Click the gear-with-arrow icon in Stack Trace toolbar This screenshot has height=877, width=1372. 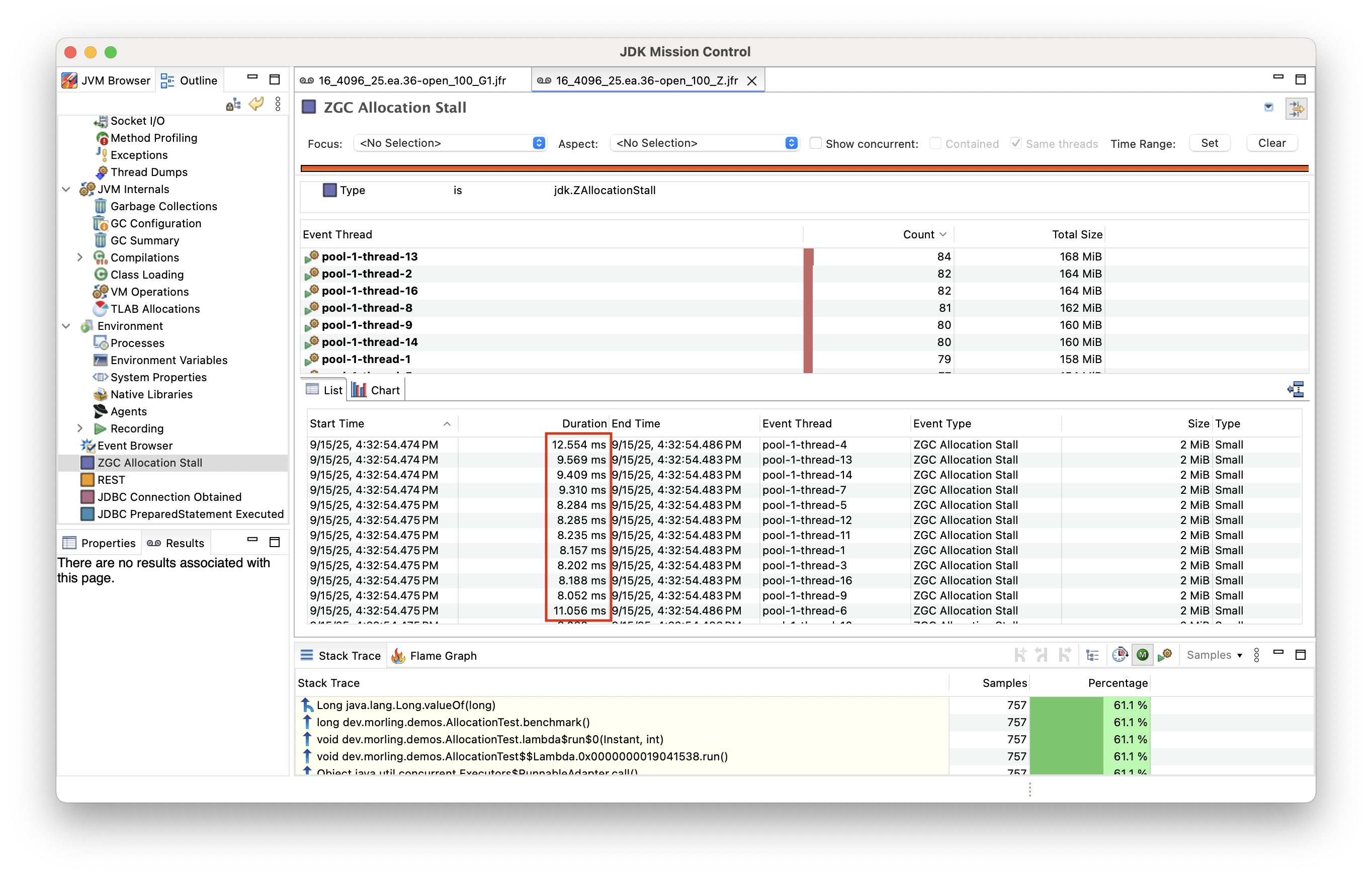pyautogui.click(x=1165, y=655)
